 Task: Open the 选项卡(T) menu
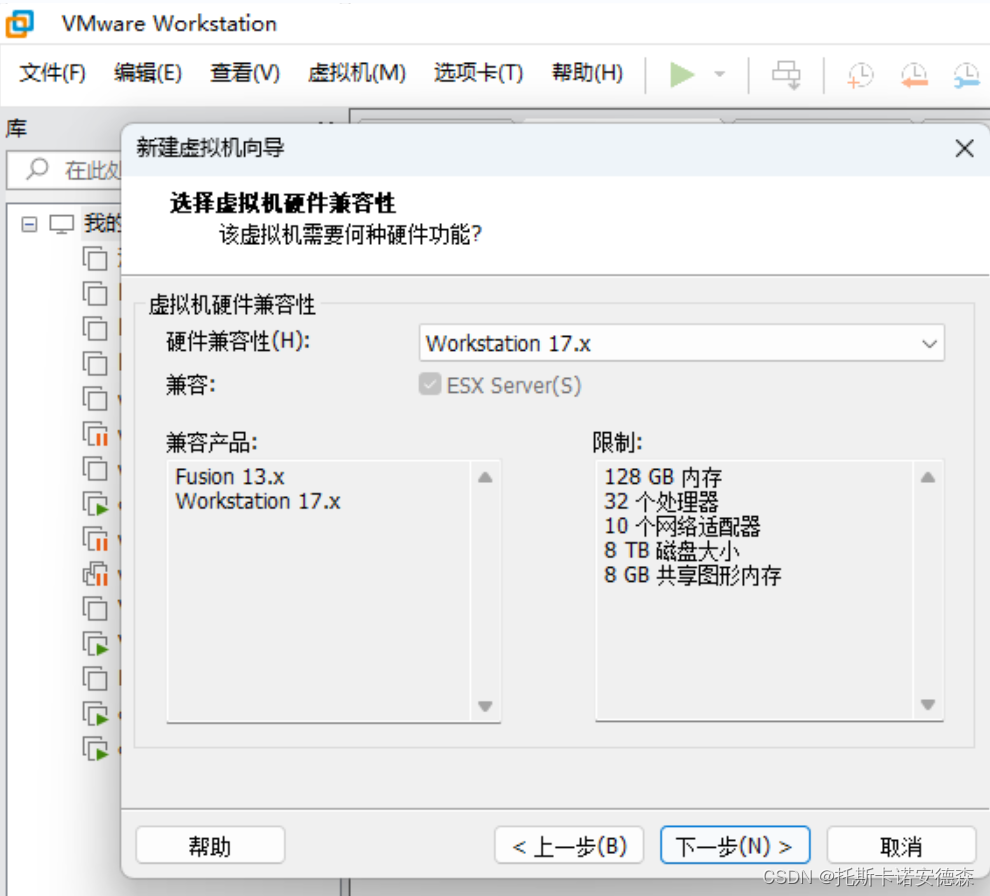pos(479,73)
